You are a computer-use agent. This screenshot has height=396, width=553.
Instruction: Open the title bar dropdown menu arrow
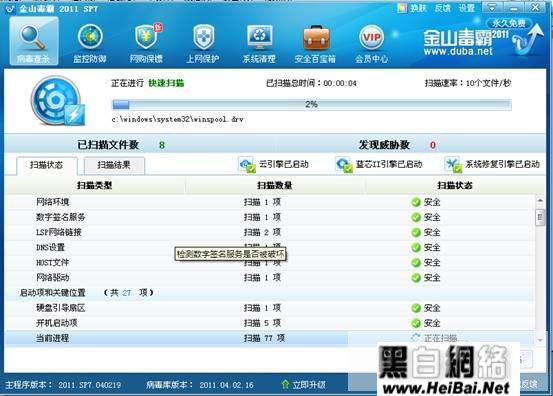(492, 7)
